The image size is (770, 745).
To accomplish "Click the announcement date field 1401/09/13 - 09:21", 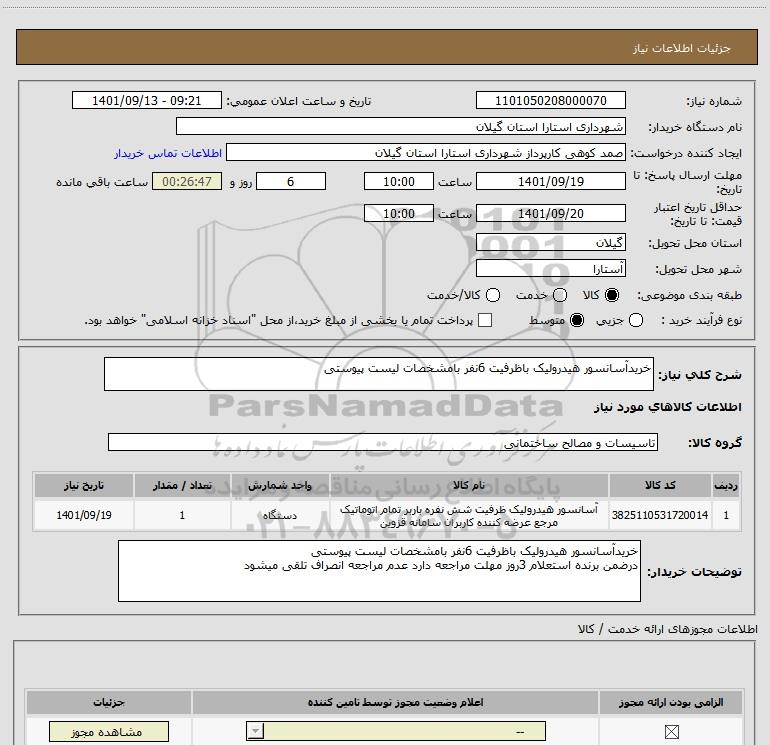I will point(147,101).
